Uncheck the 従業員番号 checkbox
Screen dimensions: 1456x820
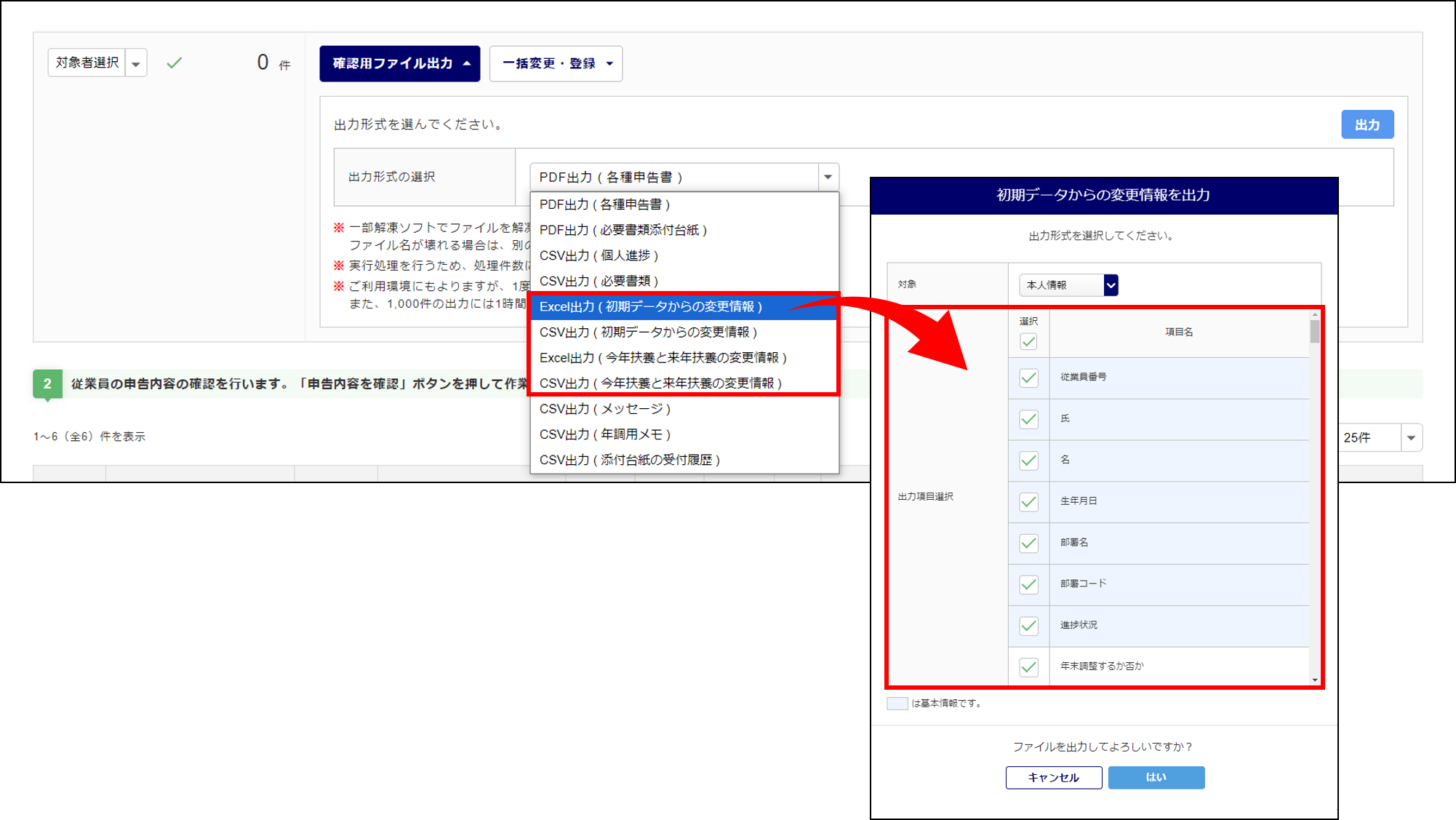(1028, 378)
